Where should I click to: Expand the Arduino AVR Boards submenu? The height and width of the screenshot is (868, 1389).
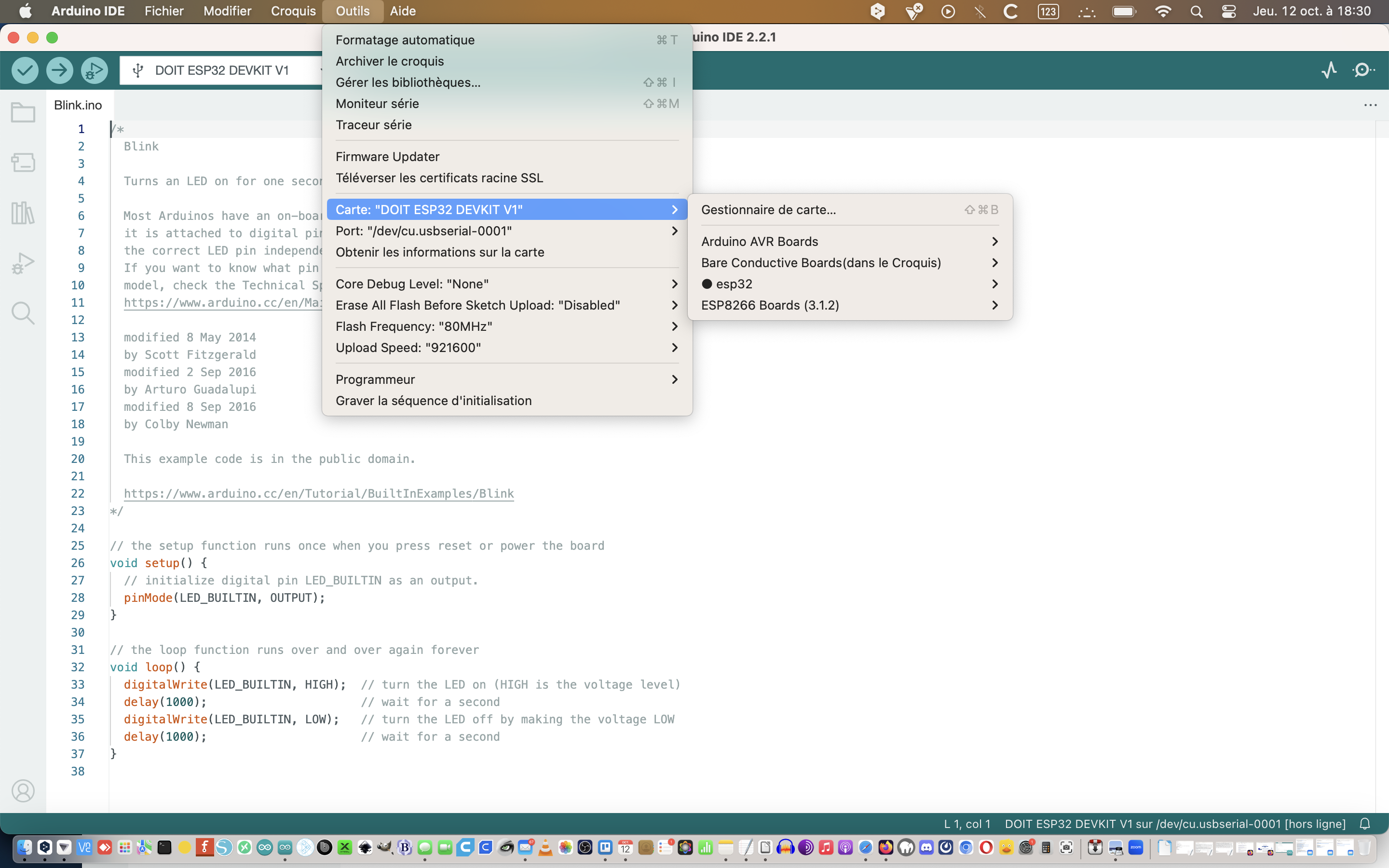coord(759,242)
